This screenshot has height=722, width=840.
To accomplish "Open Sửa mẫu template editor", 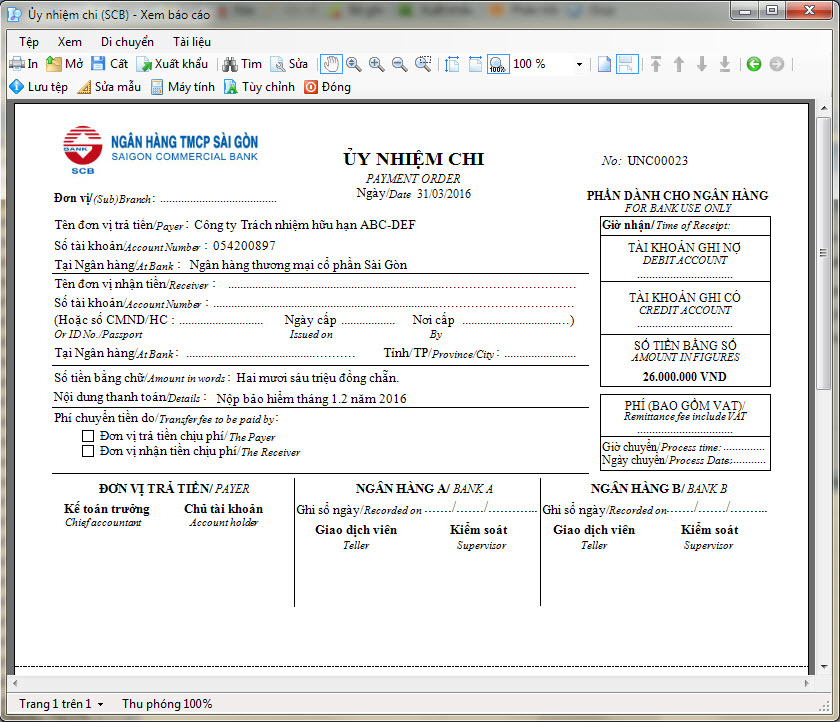I will click(109, 87).
